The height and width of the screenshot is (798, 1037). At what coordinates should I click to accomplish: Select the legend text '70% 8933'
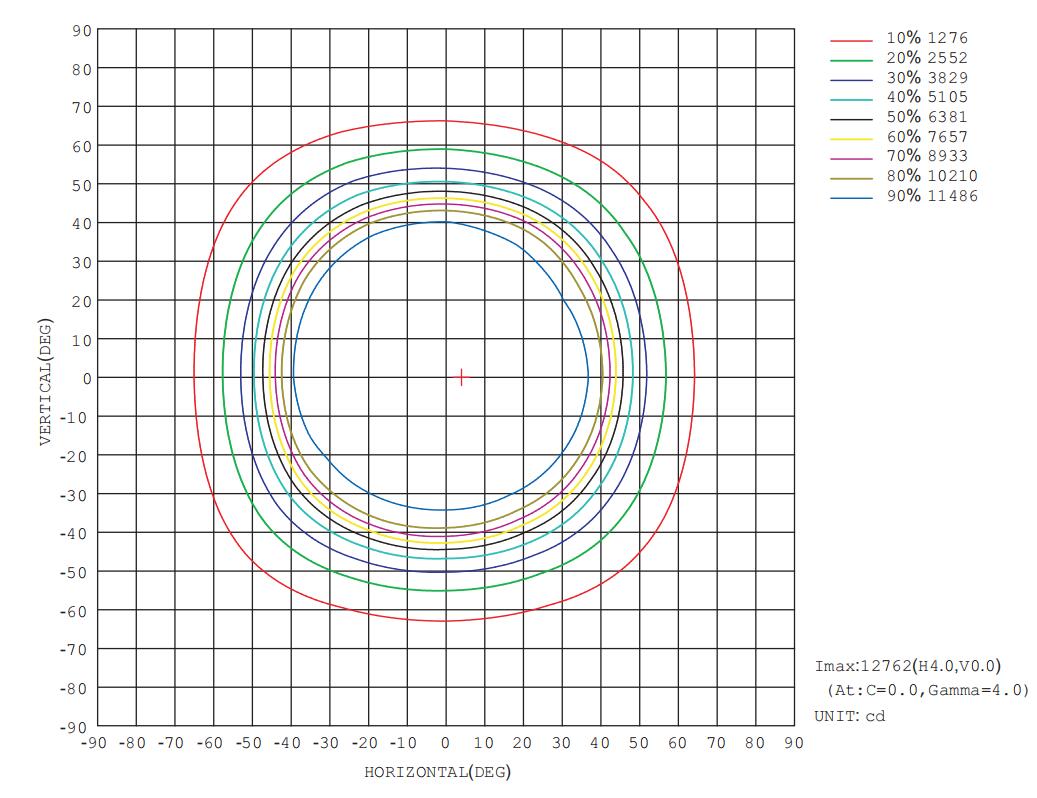[927, 156]
